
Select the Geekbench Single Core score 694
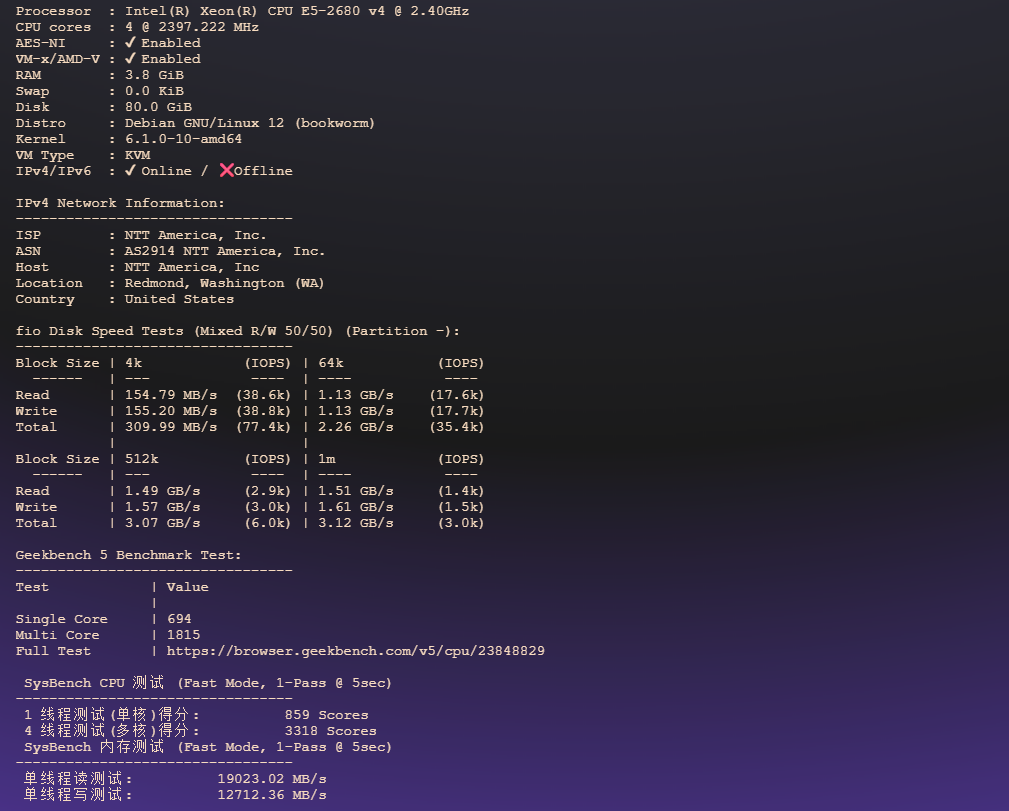179,619
